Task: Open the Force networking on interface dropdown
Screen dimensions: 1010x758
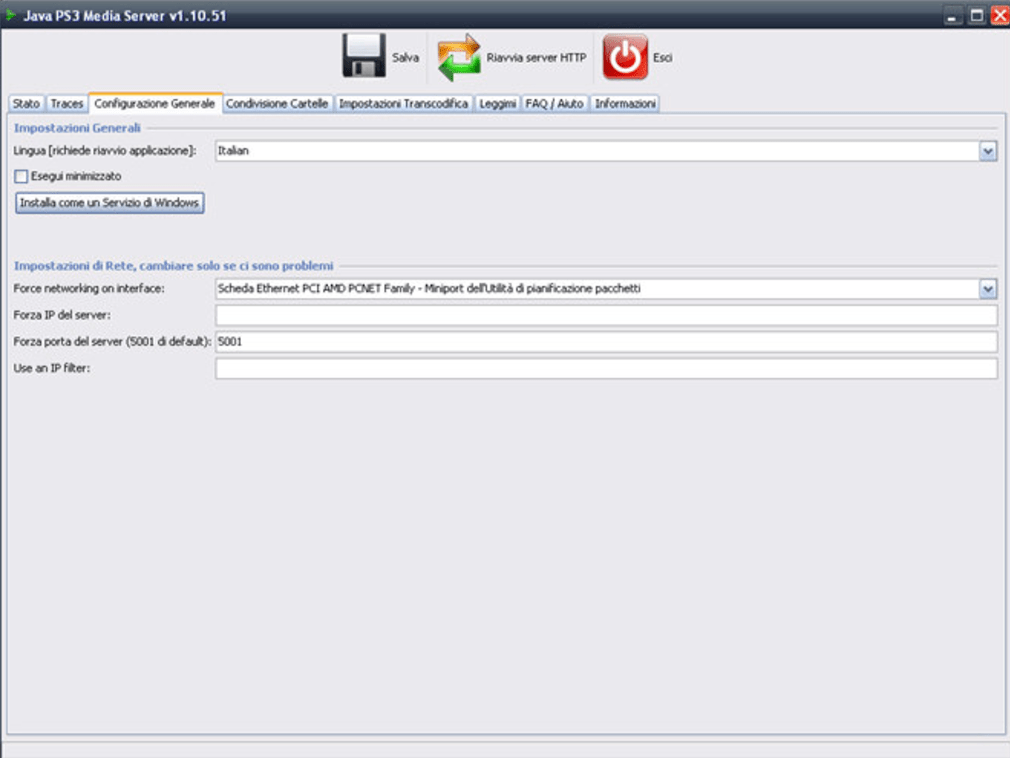Action: tap(988, 289)
